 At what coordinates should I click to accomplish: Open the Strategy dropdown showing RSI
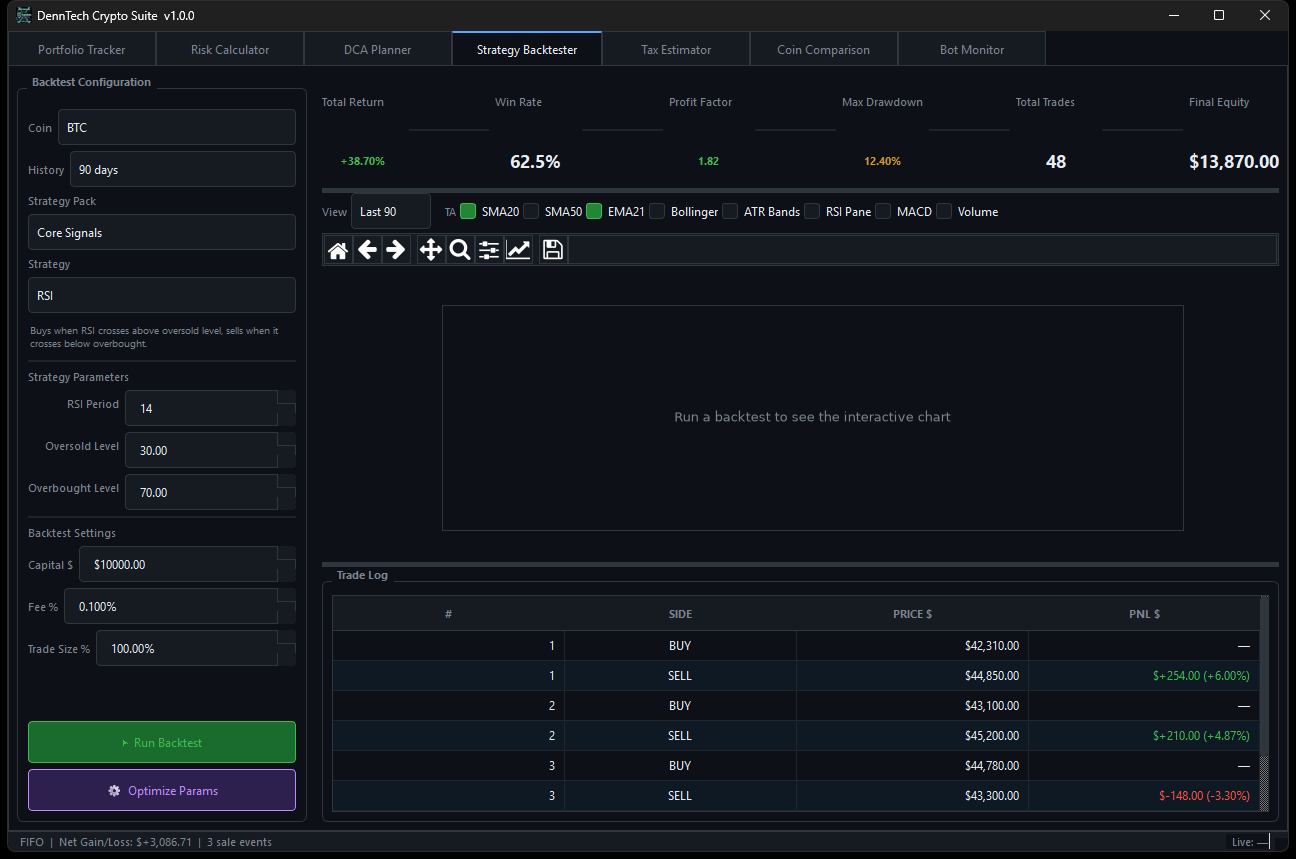(162, 295)
